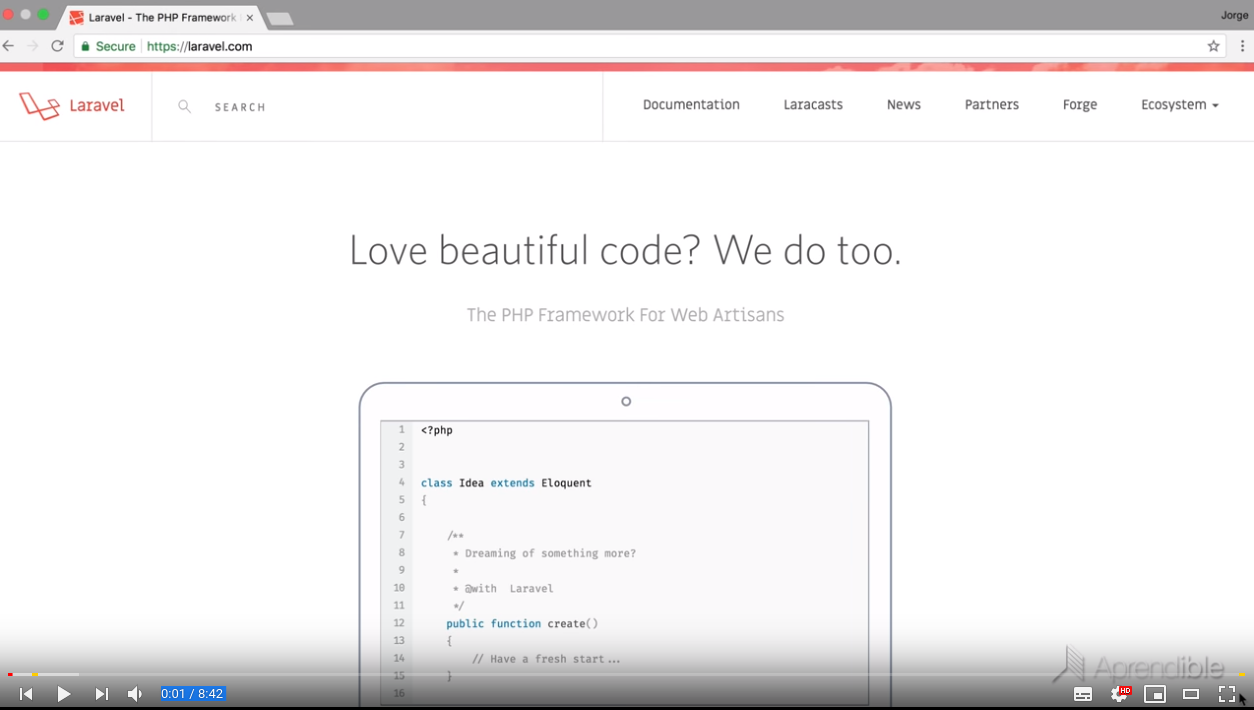Click the heading Love beautiful code? We do too.
The height and width of the screenshot is (710, 1254).
point(625,250)
